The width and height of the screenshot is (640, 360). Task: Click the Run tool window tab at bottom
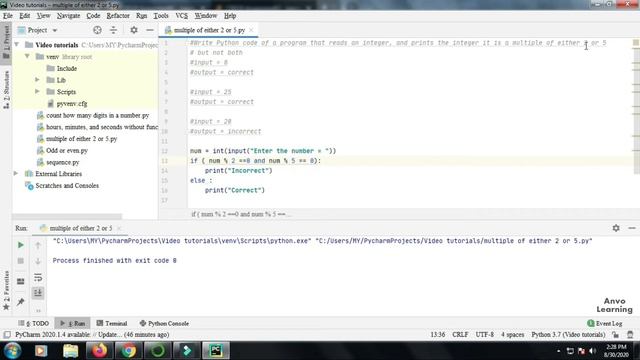(x=73, y=323)
